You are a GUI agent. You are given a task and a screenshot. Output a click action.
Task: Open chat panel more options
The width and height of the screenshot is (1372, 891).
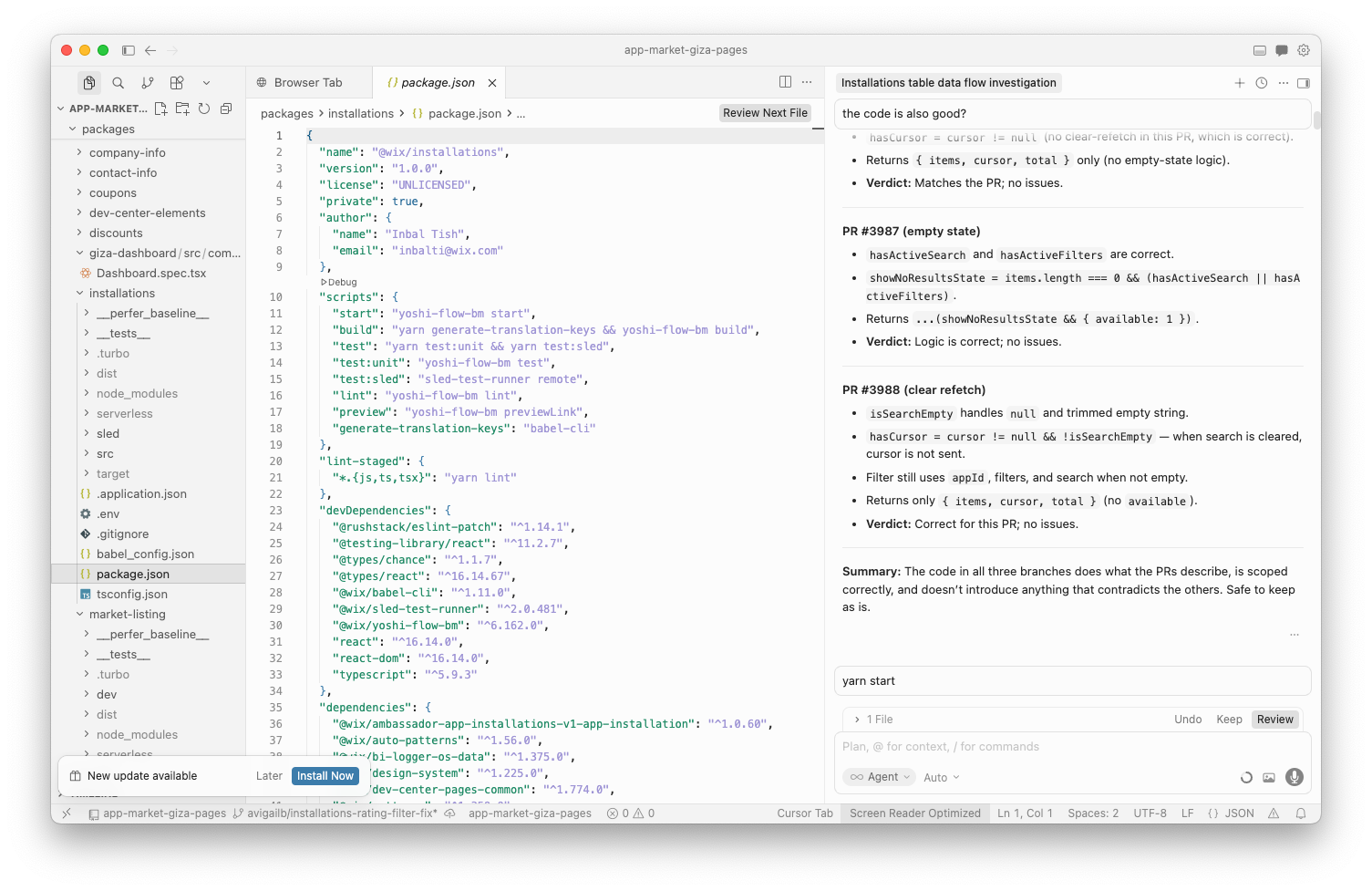(x=1284, y=83)
